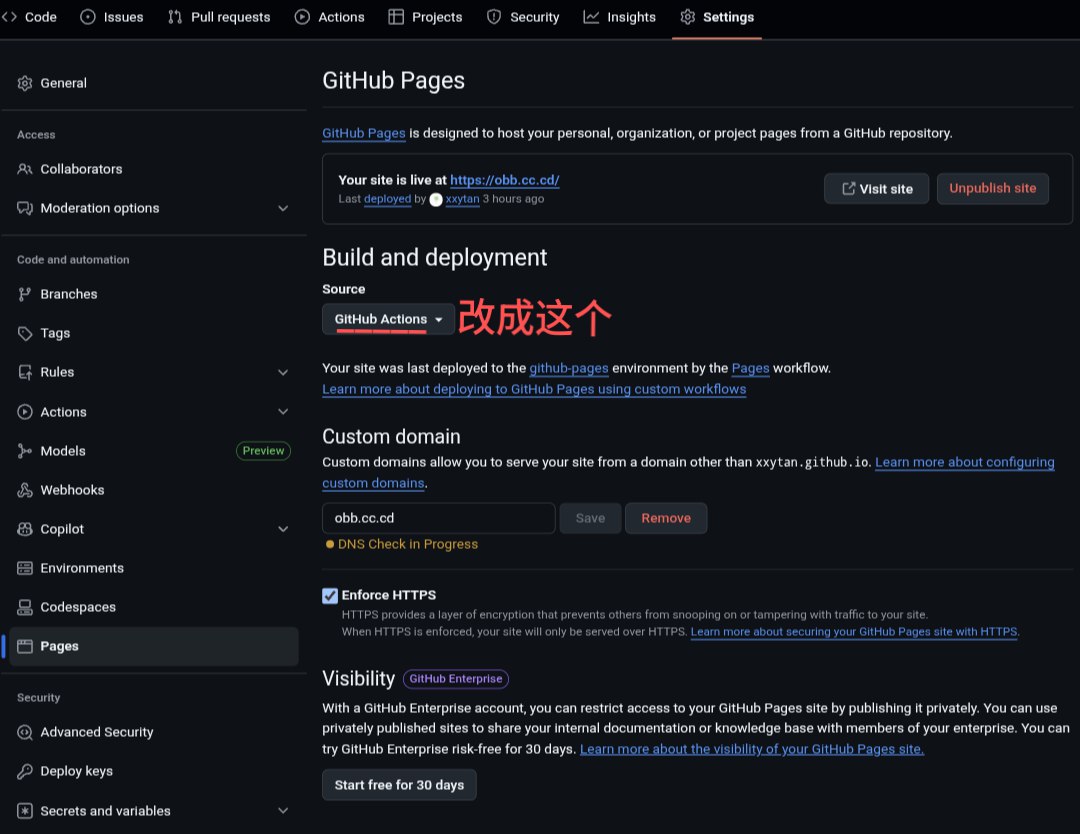Click the Deploy keys key icon
The width and height of the screenshot is (1080, 834).
pyautogui.click(x=25, y=771)
